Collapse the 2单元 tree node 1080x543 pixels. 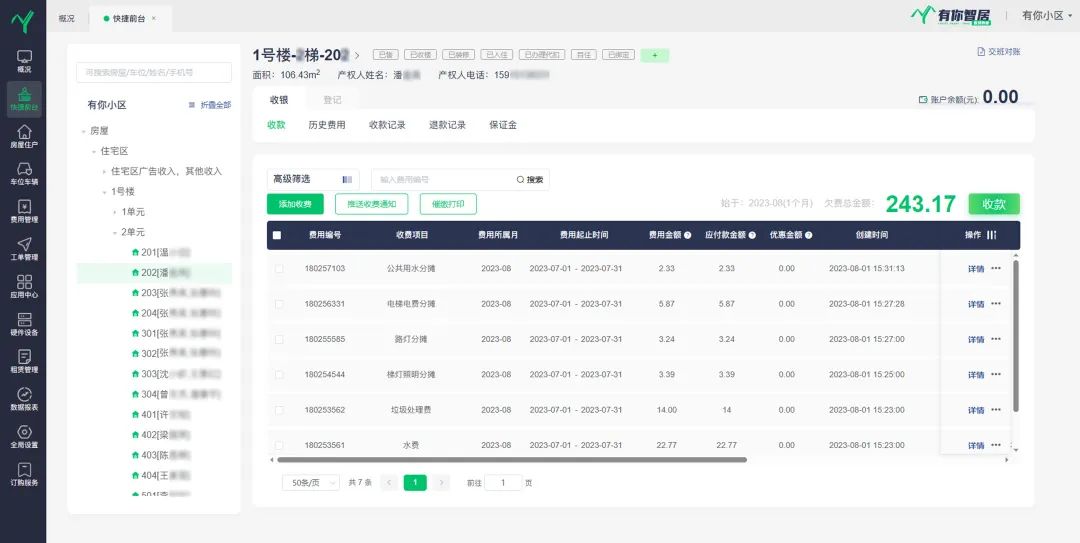point(113,232)
